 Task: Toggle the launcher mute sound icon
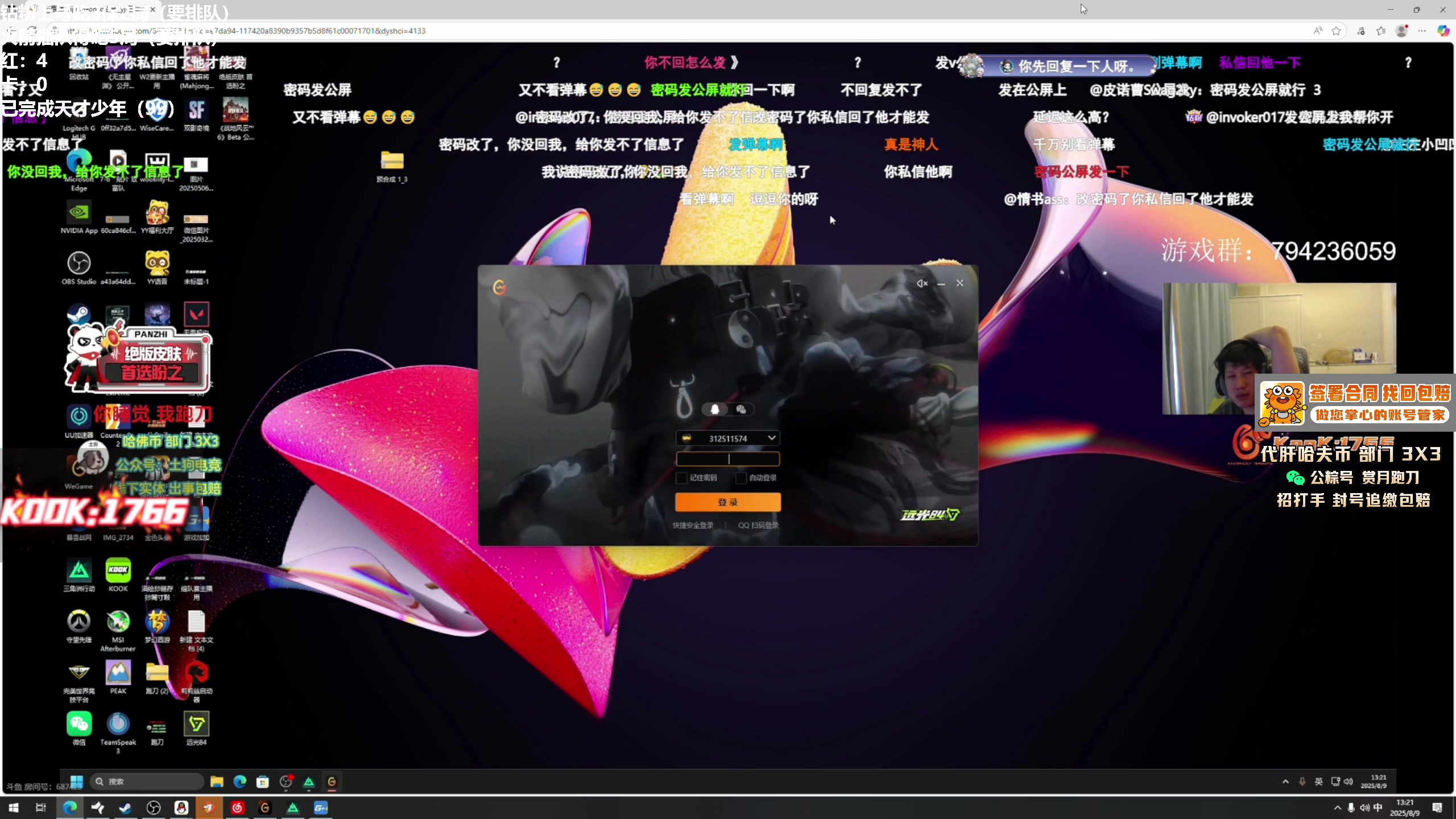pyautogui.click(x=922, y=283)
